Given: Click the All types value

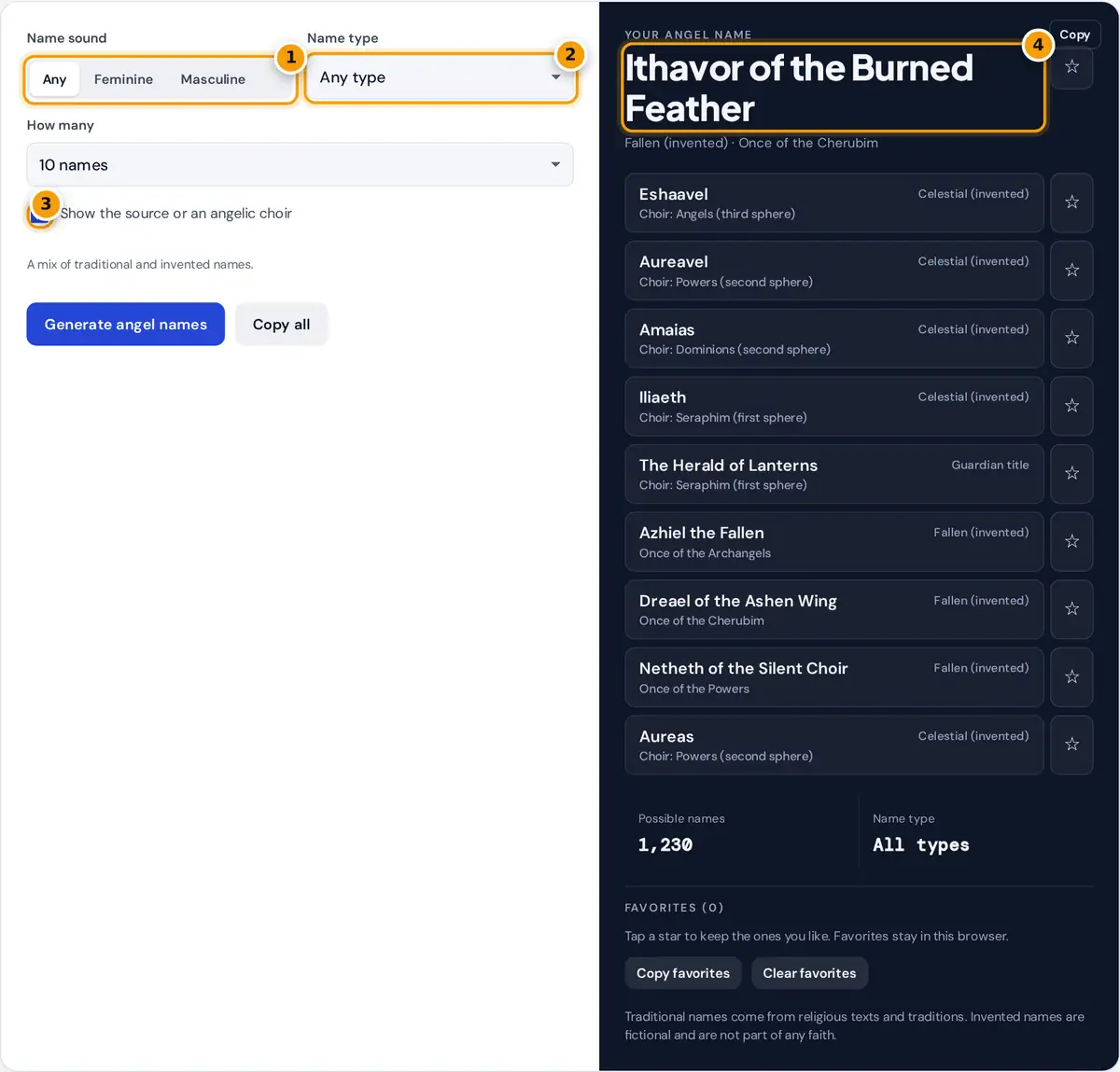Looking at the screenshot, I should pos(921,845).
